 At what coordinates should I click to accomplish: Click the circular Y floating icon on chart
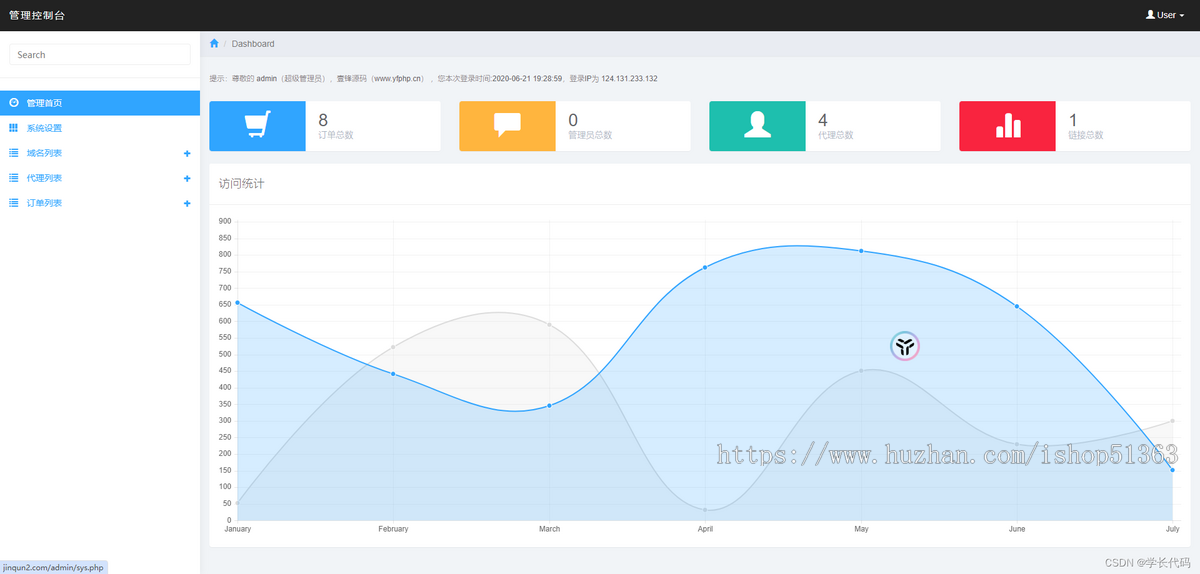point(904,347)
